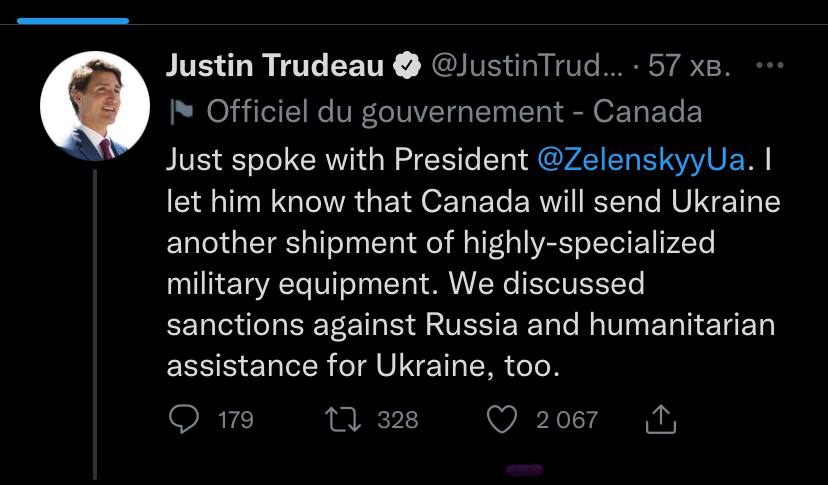Image resolution: width=828 pixels, height=485 pixels.
Task: Retweet the post using the arrows icon
Action: (x=343, y=420)
